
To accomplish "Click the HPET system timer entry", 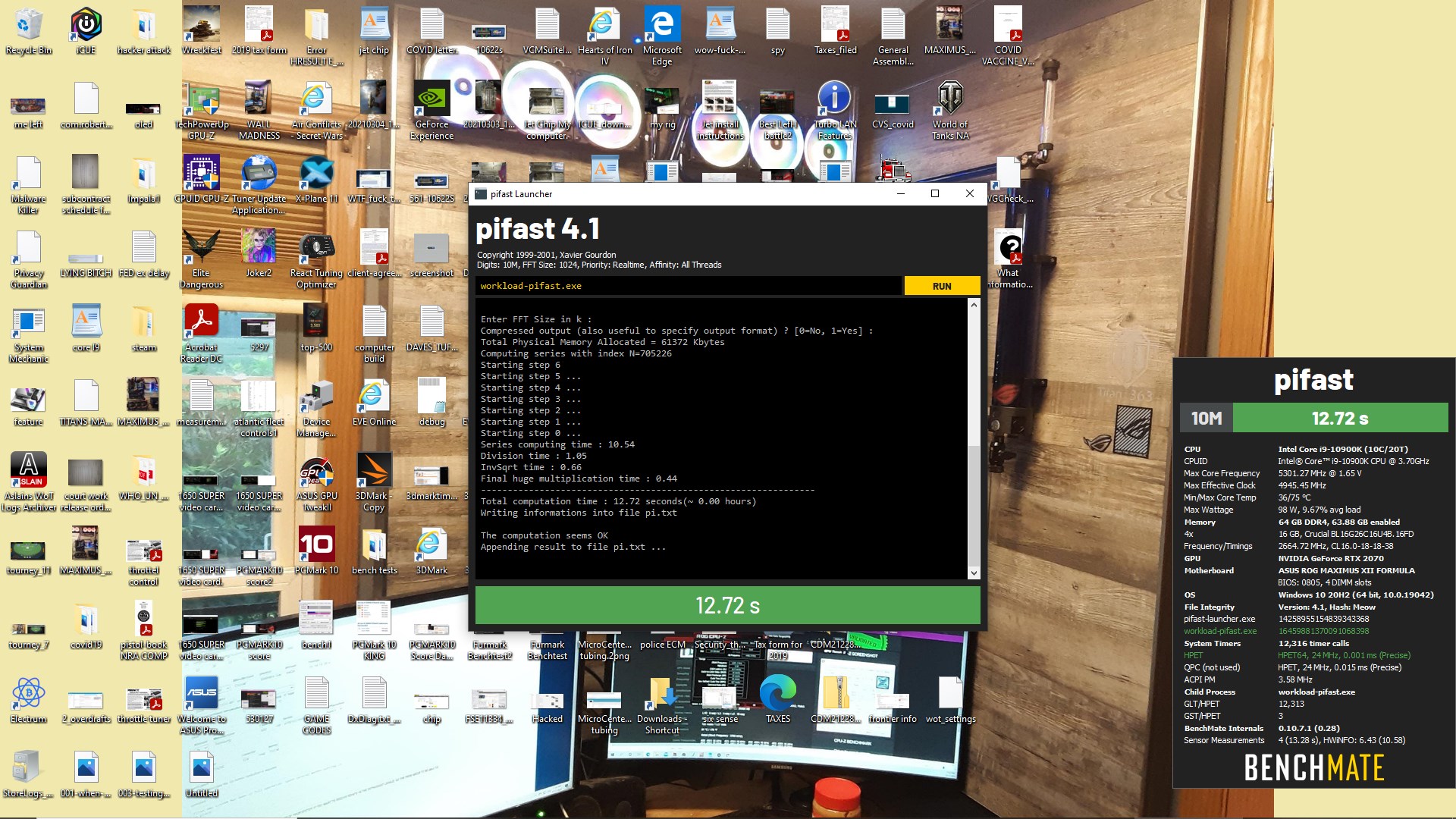I will pos(1297,655).
